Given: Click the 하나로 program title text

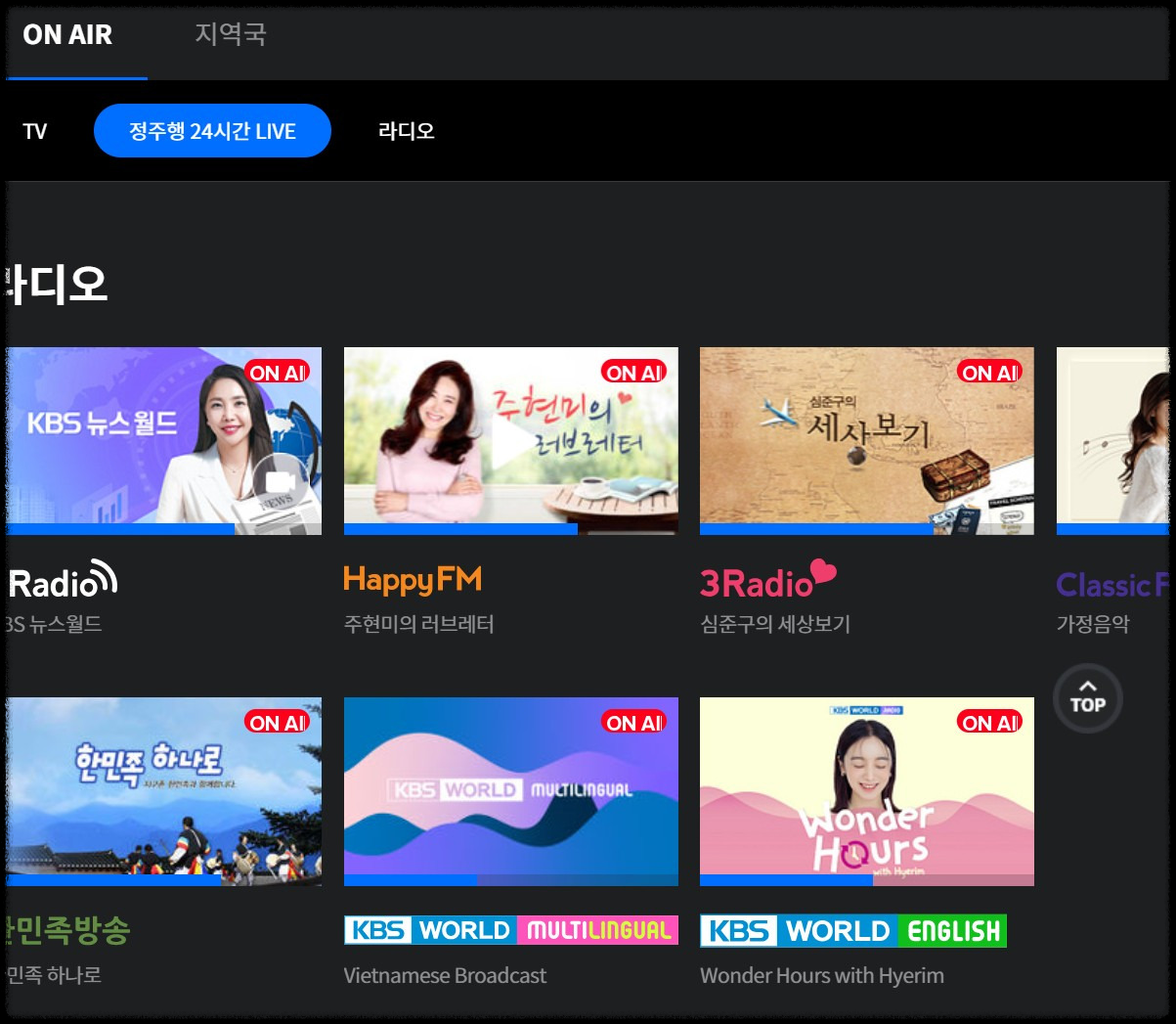Looking at the screenshot, I should (54, 974).
